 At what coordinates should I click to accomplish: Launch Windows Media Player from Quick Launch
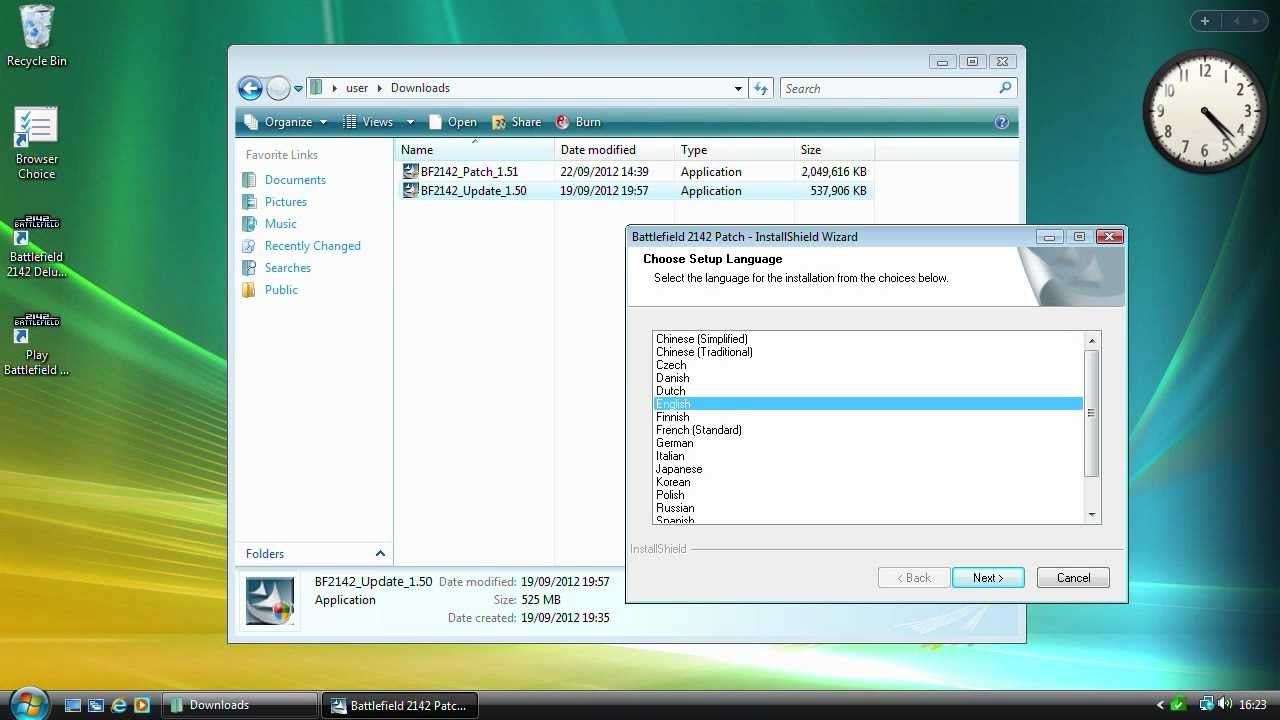[x=142, y=705]
